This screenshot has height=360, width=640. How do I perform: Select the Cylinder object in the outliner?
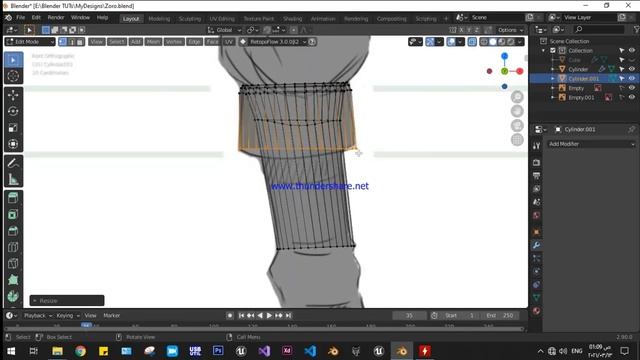point(578,69)
